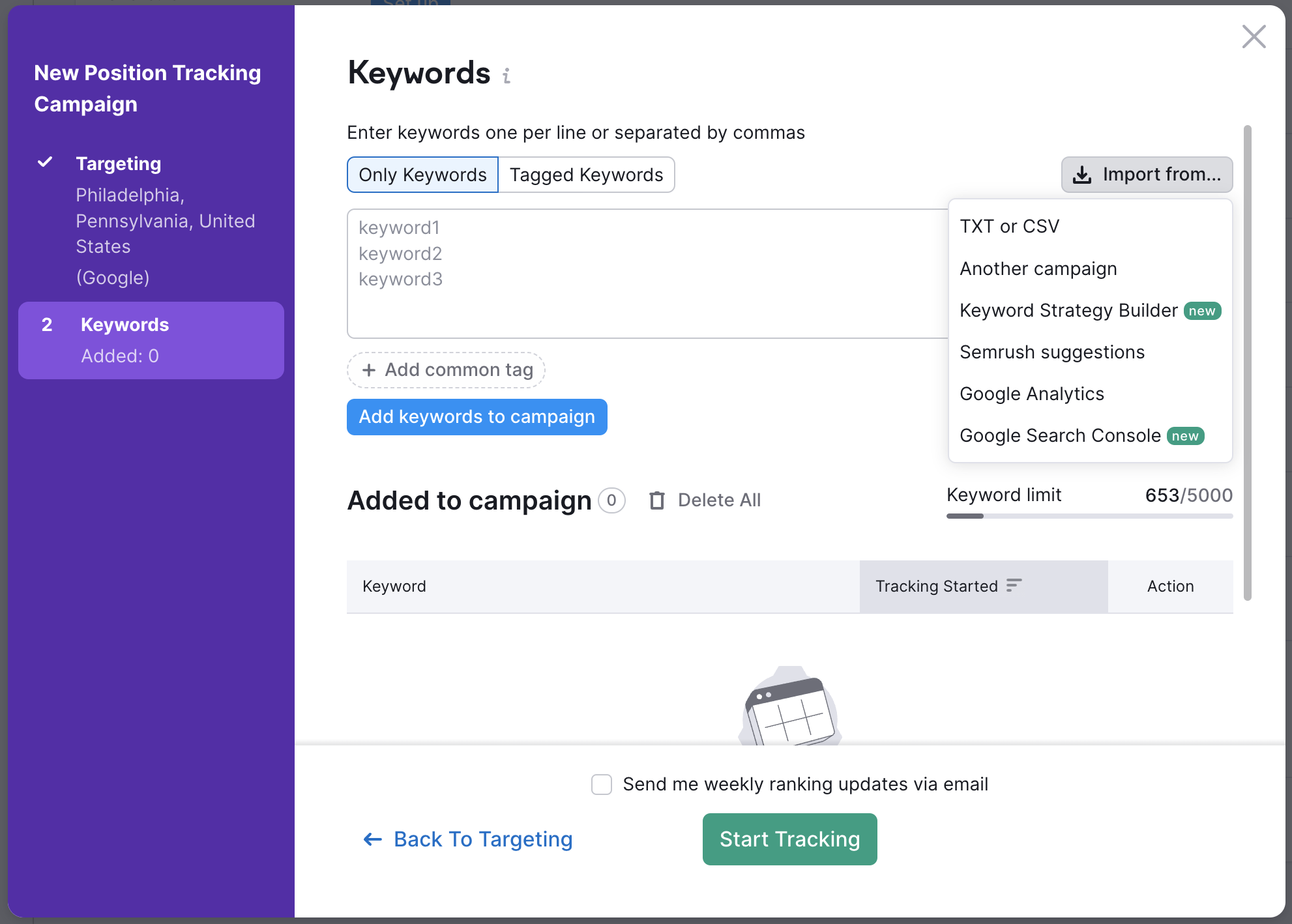Image resolution: width=1292 pixels, height=924 pixels.
Task: Click the Added to campaign count badge
Action: pyautogui.click(x=611, y=500)
